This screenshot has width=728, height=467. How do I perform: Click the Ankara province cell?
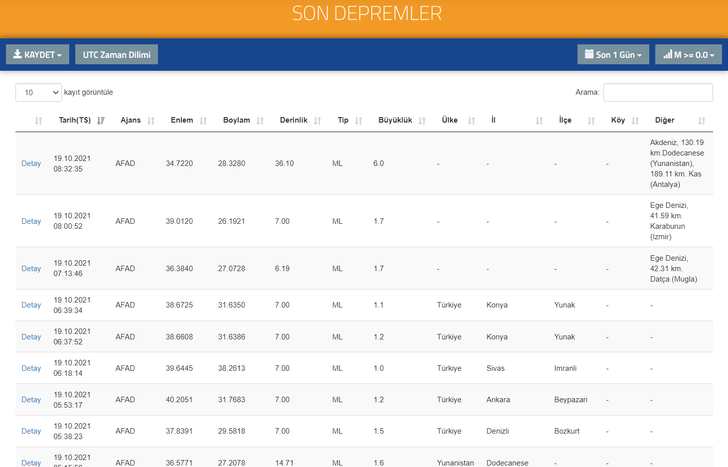[x=498, y=400]
